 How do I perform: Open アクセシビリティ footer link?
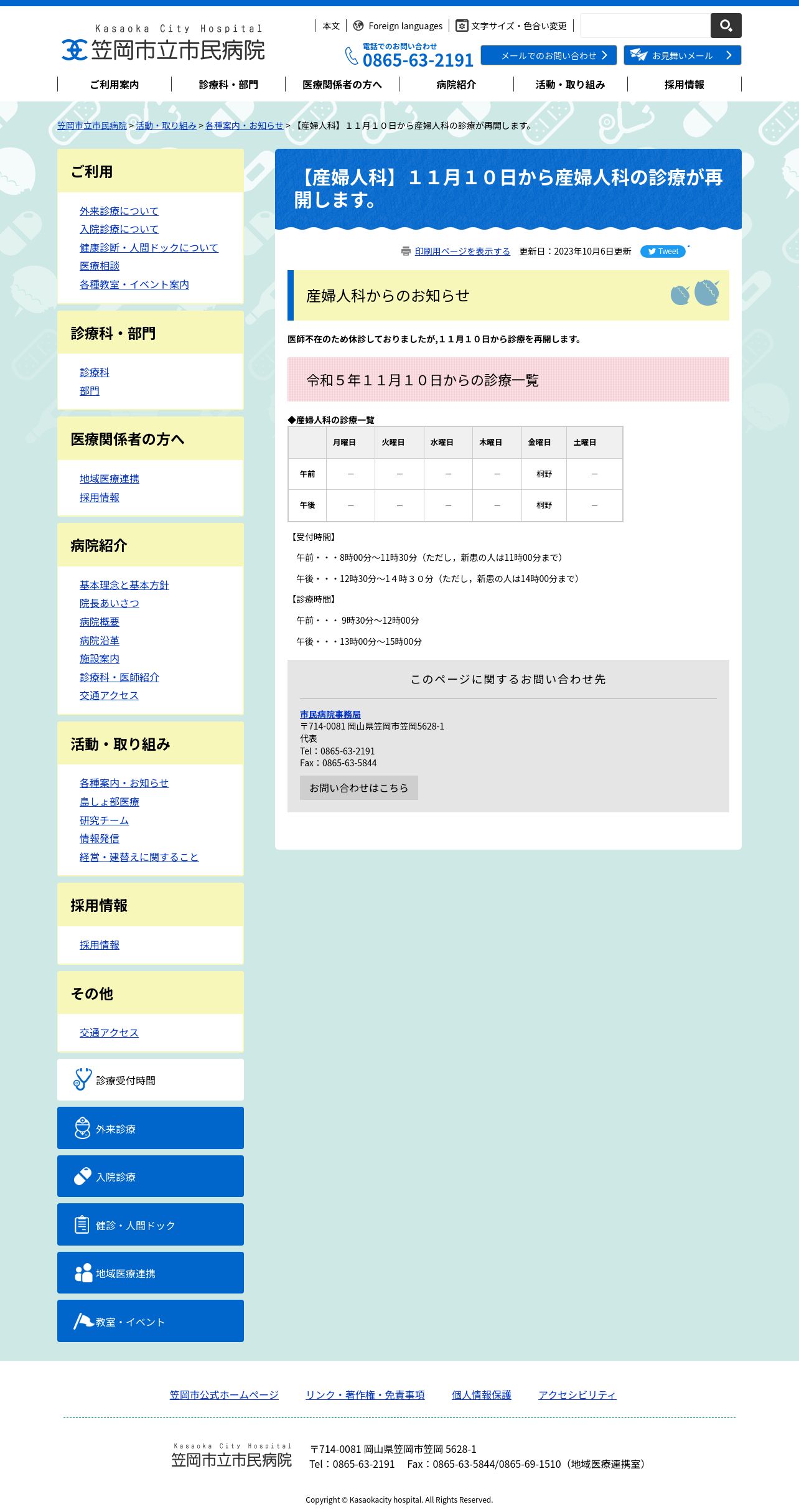coord(577,1395)
